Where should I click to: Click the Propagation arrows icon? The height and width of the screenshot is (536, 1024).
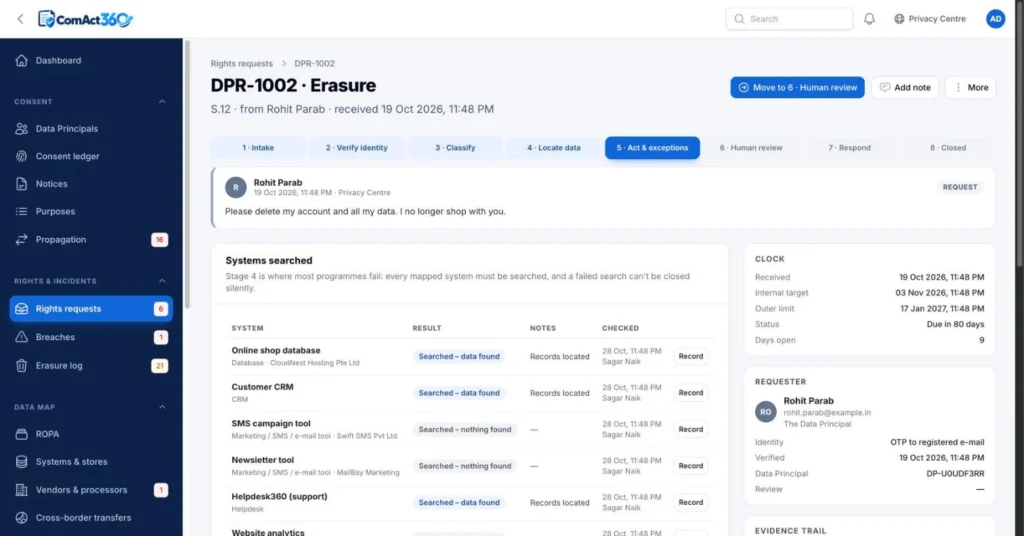(x=22, y=240)
